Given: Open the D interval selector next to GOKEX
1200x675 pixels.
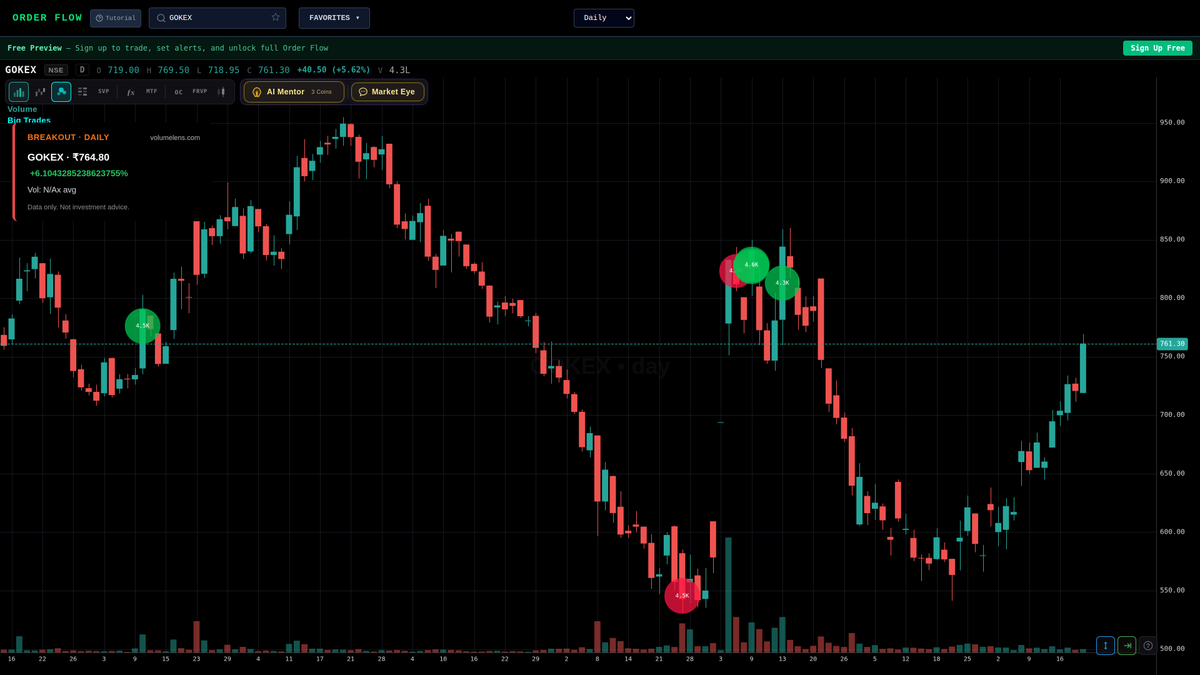Looking at the screenshot, I should (82, 69).
